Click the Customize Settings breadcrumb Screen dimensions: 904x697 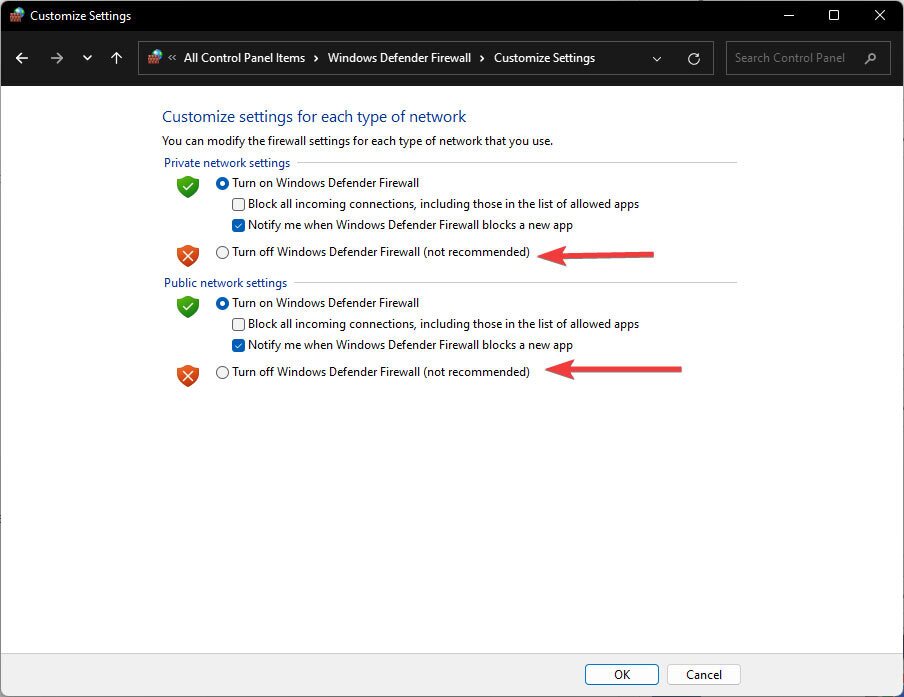point(544,58)
